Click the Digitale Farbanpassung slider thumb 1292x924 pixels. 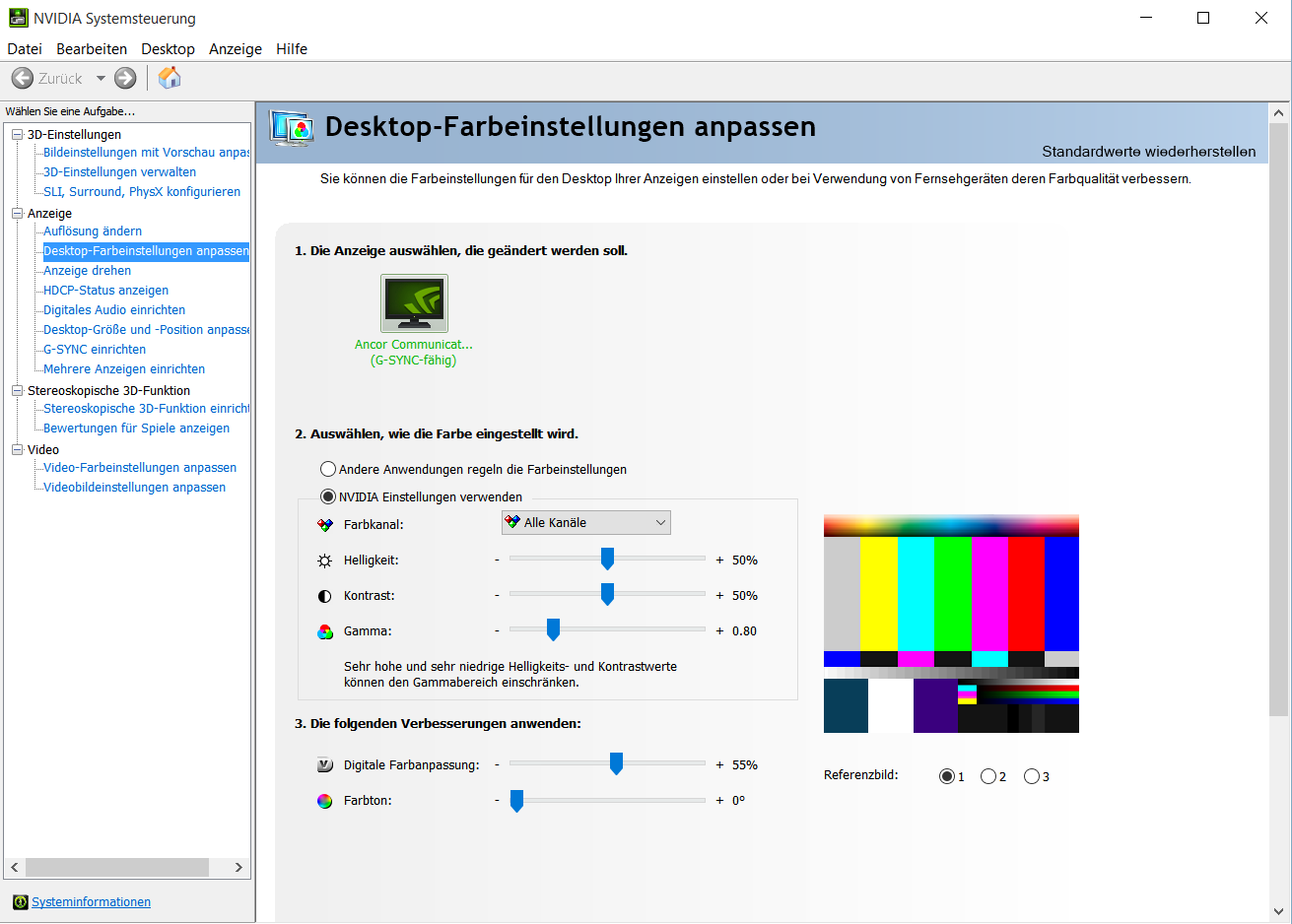point(616,763)
